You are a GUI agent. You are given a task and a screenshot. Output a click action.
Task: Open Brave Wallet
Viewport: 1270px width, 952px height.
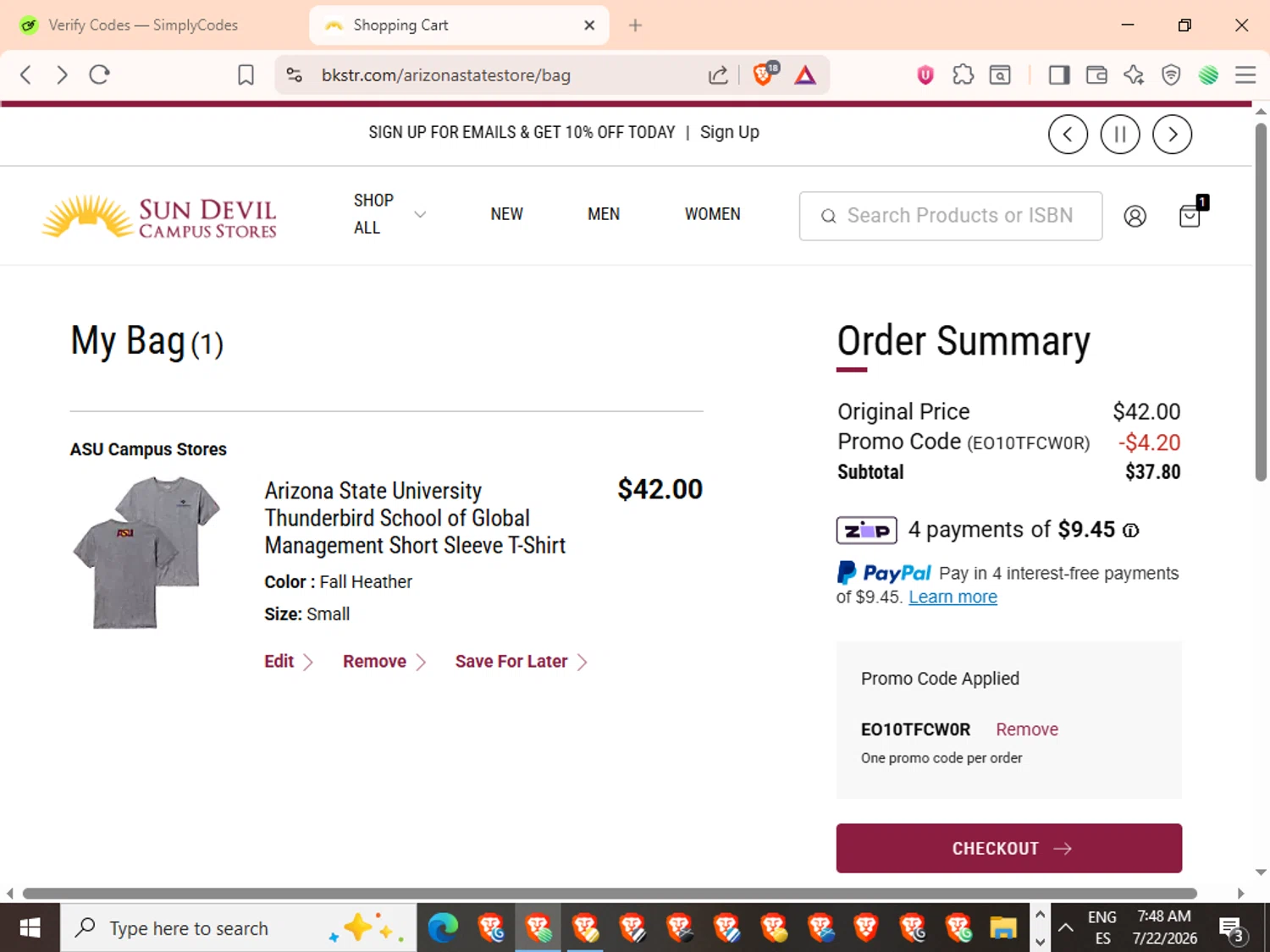point(1096,75)
